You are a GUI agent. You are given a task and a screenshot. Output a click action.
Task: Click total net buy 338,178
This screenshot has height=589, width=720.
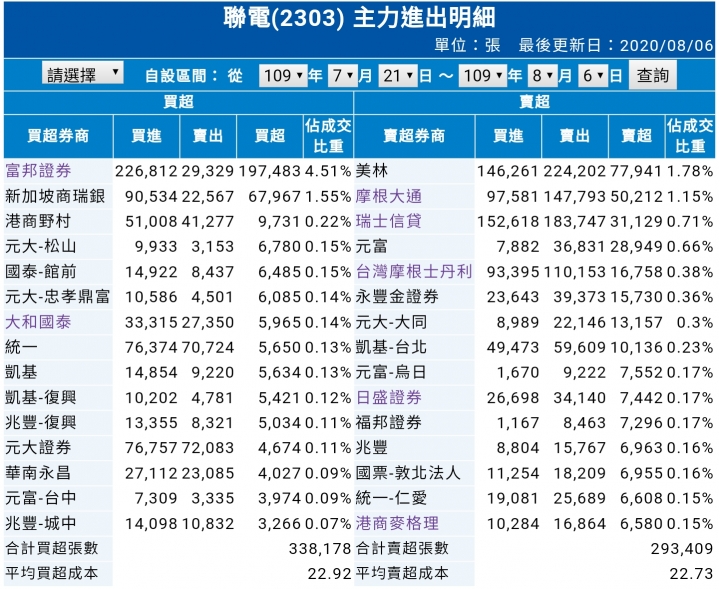pos(320,549)
